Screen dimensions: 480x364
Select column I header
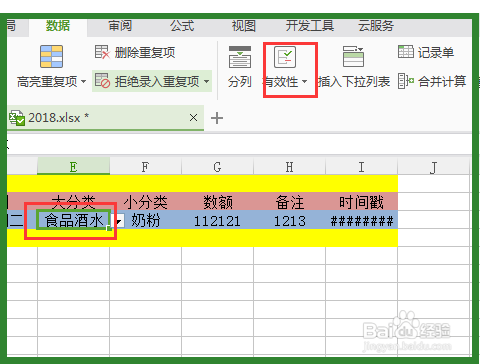(x=361, y=166)
